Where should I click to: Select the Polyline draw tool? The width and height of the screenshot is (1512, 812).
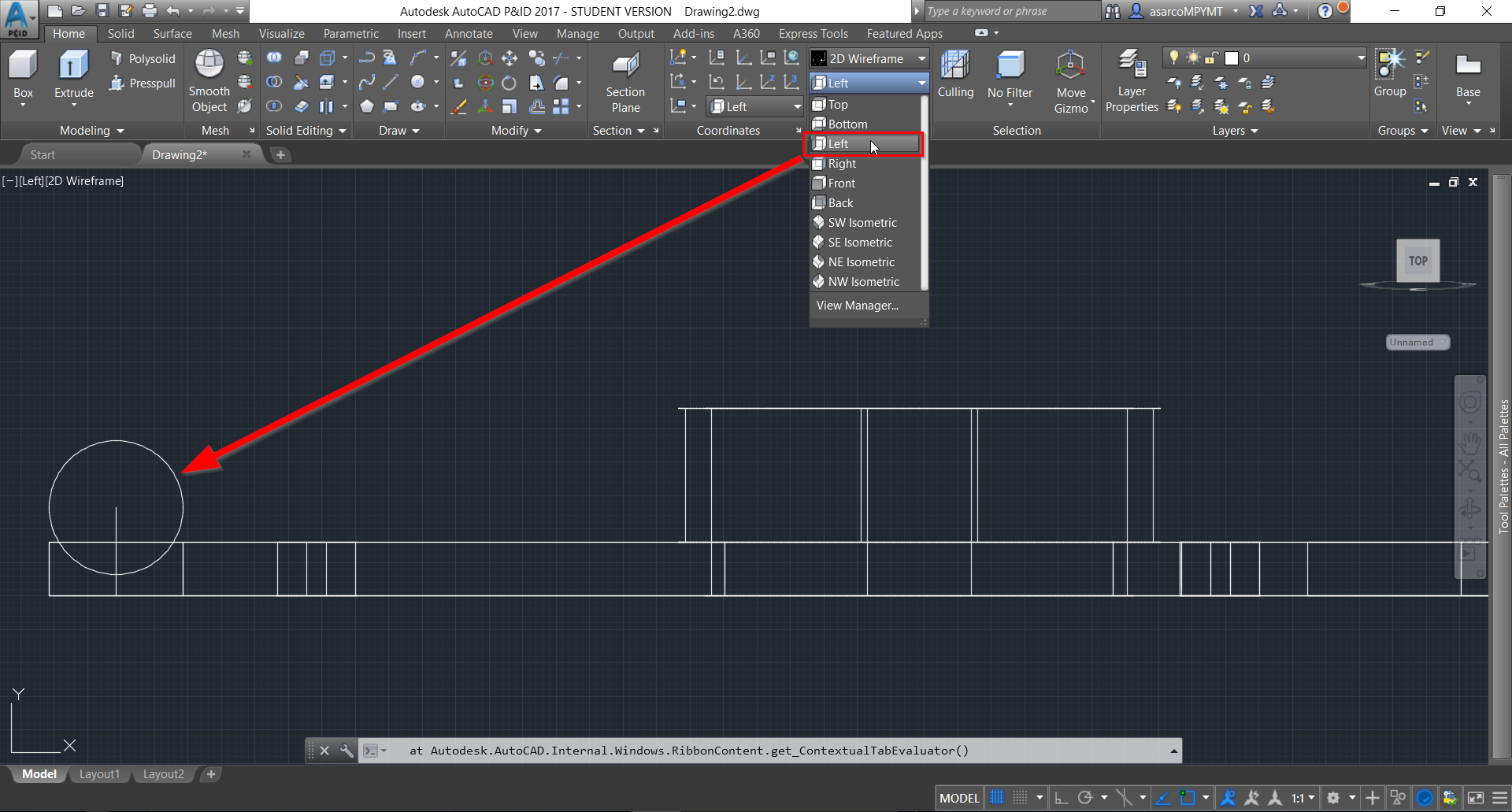click(x=366, y=57)
